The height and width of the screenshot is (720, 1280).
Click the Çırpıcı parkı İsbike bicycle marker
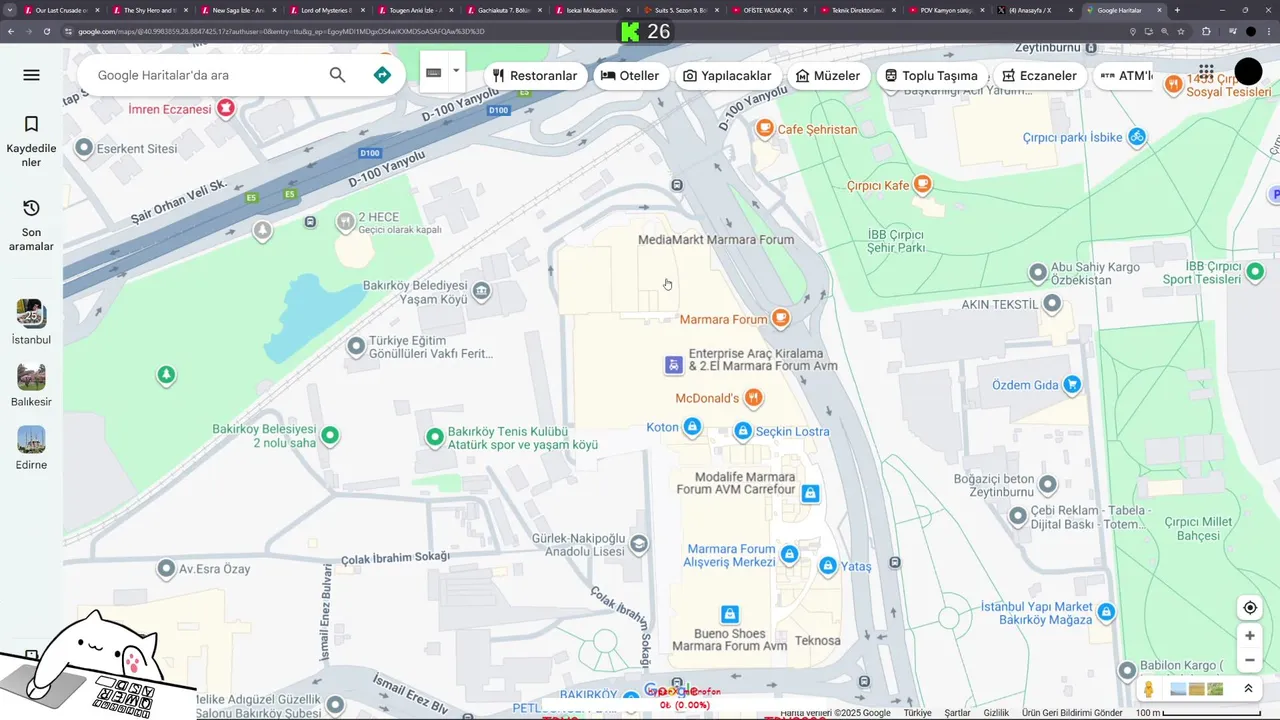click(1137, 137)
